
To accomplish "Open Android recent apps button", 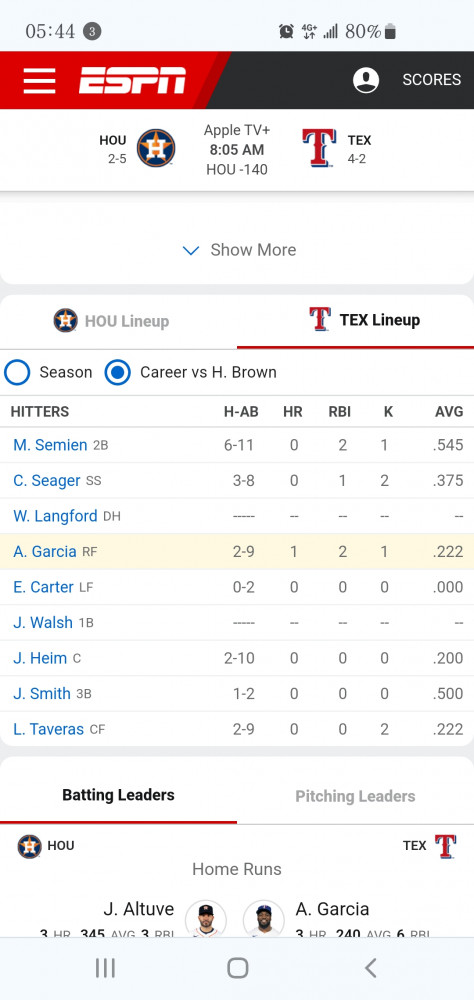I will coord(105,967).
